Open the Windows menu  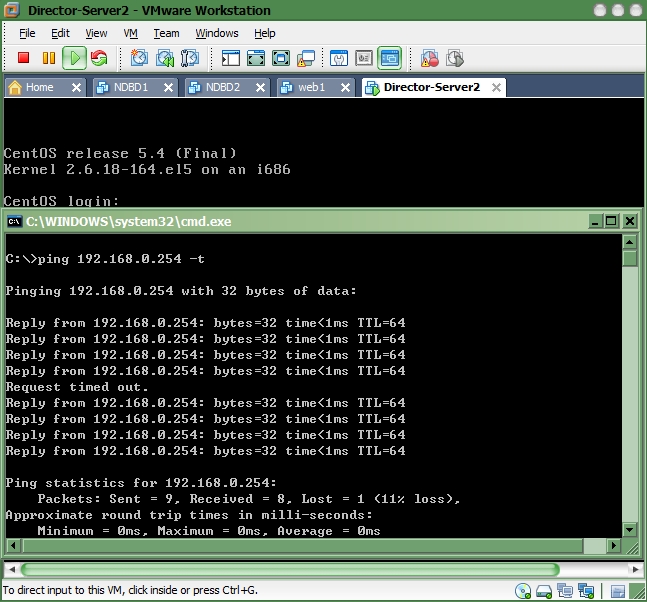click(x=217, y=33)
